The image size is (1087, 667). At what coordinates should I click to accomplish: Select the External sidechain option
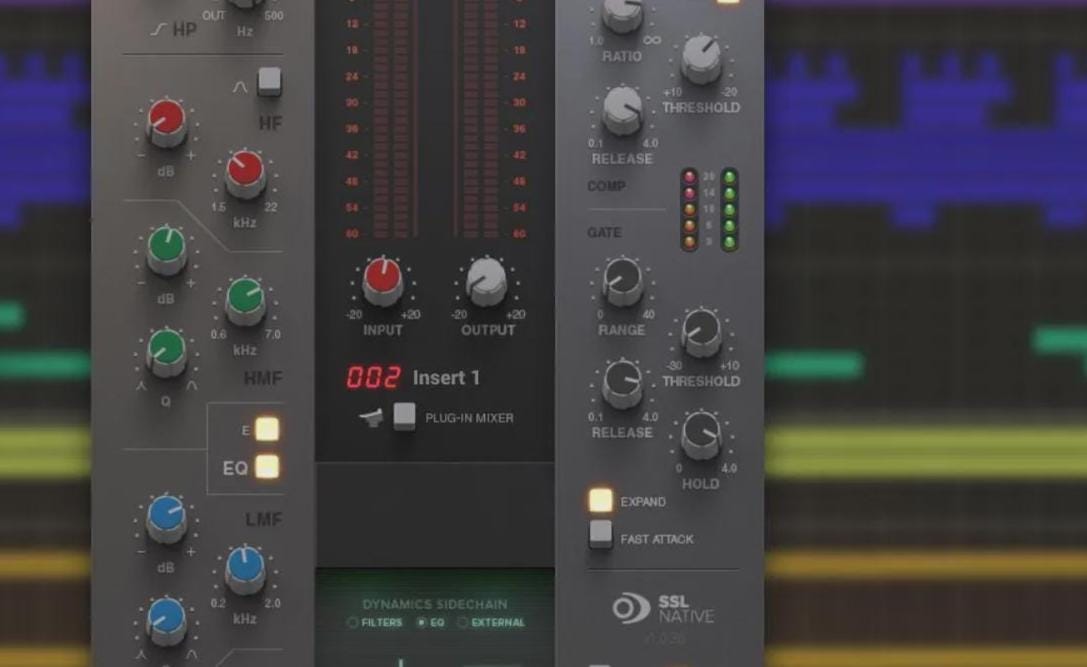[492, 623]
